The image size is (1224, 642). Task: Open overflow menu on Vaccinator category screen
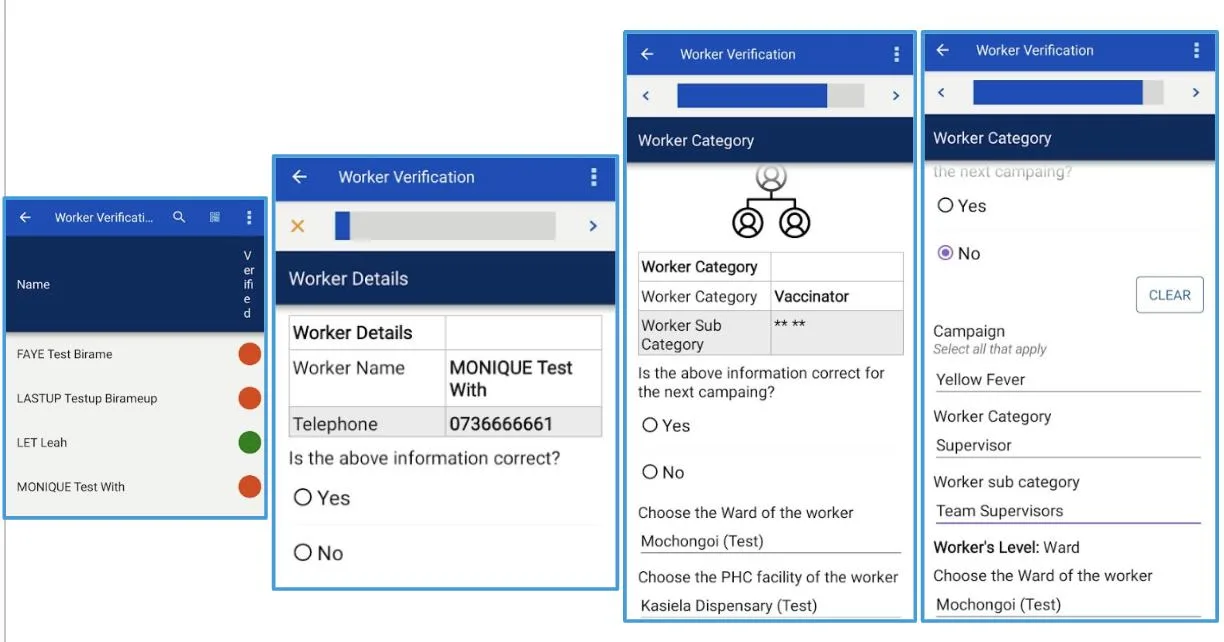pyautogui.click(x=896, y=54)
